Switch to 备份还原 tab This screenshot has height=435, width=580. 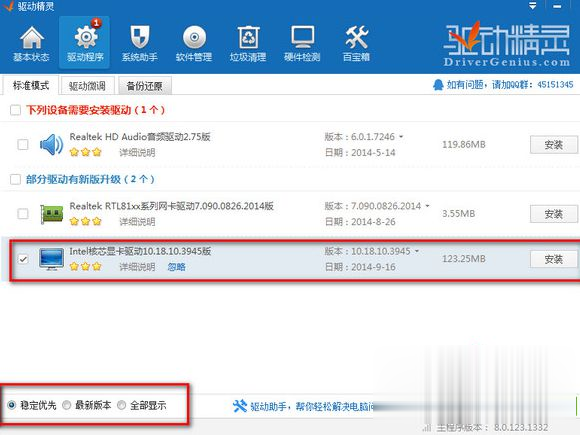(x=144, y=86)
